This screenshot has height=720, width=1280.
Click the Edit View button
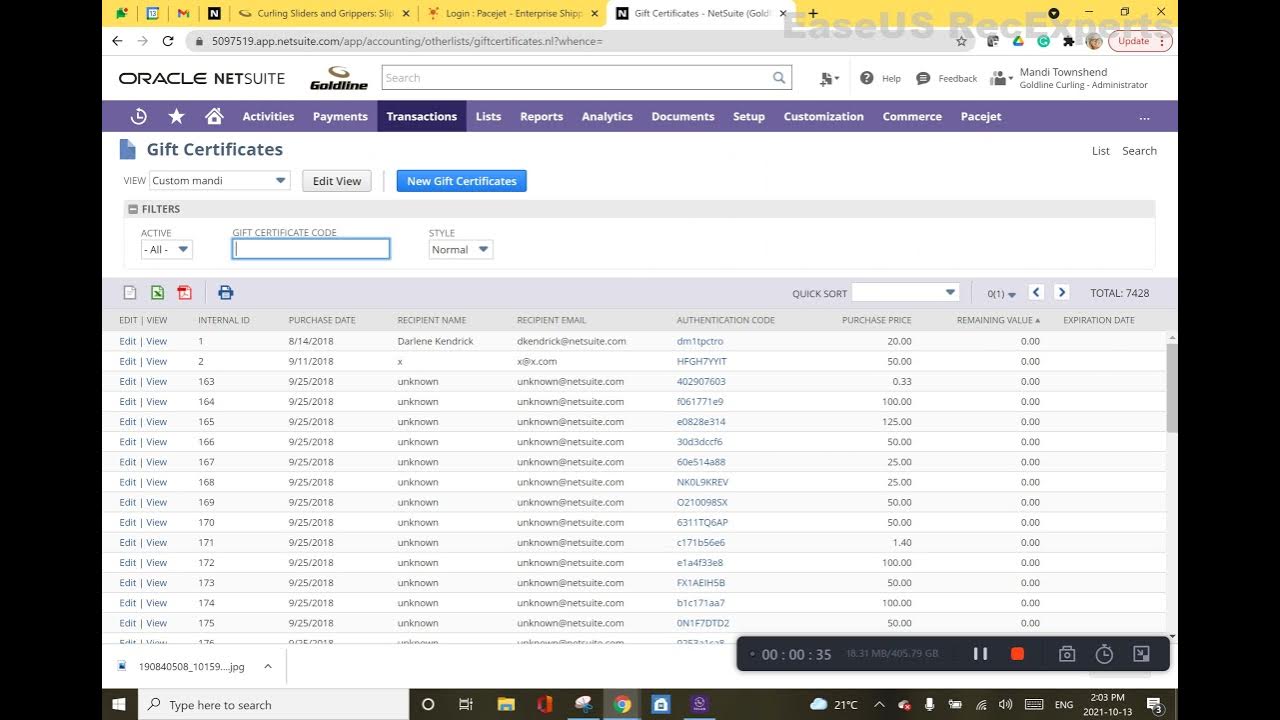(336, 181)
